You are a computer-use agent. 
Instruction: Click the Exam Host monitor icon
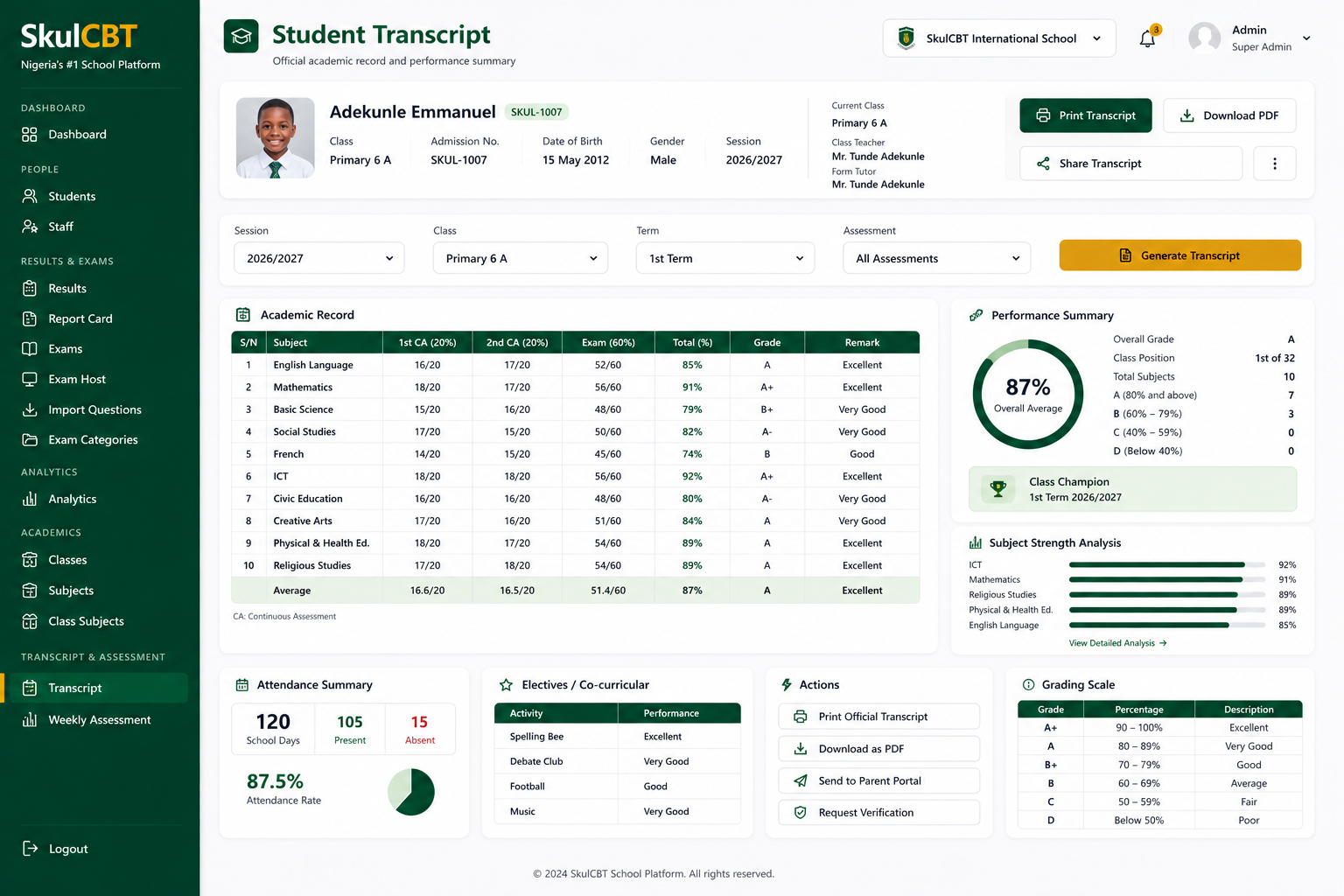tap(30, 379)
